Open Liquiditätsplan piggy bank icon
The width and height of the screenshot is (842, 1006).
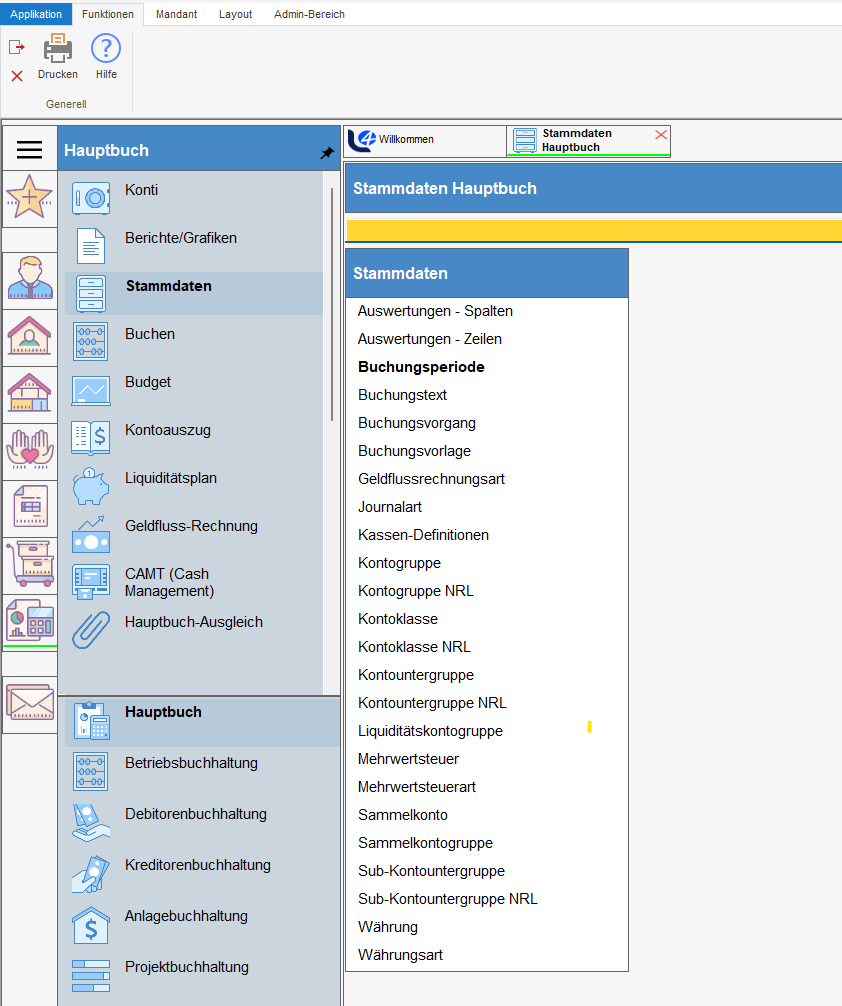91,486
